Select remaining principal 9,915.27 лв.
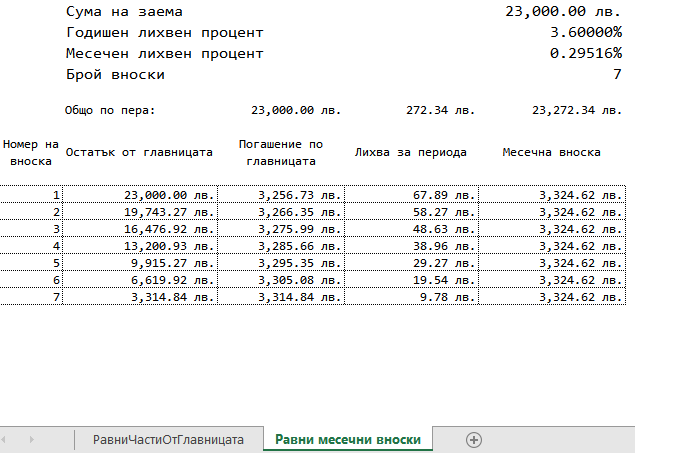 coord(140,262)
